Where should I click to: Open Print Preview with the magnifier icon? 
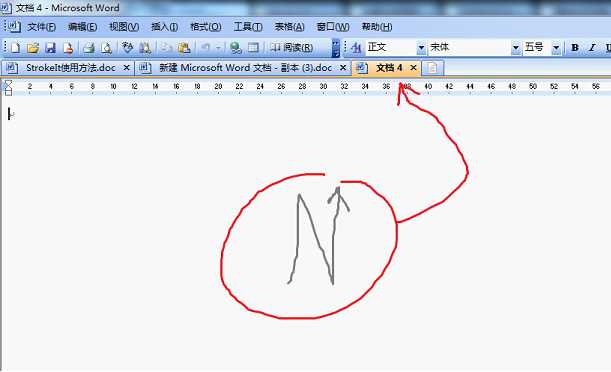106,48
